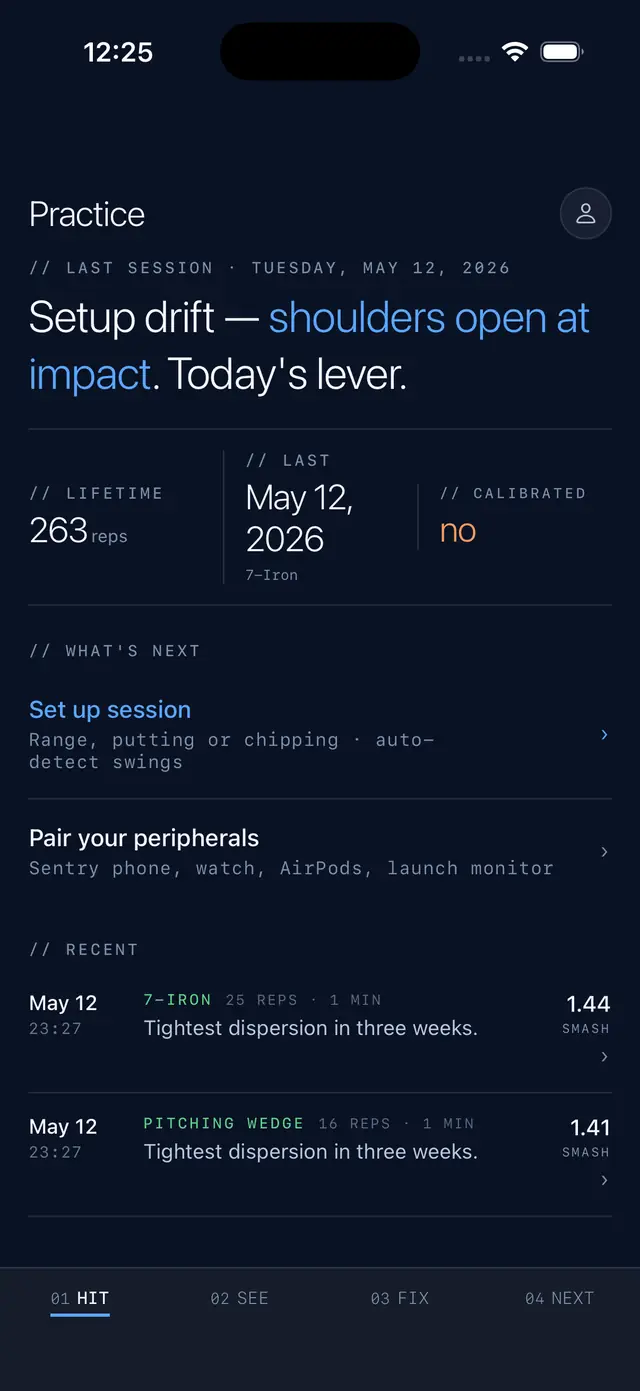The image size is (640, 1391).
Task: Open Set up session chevron
Action: 604,734
